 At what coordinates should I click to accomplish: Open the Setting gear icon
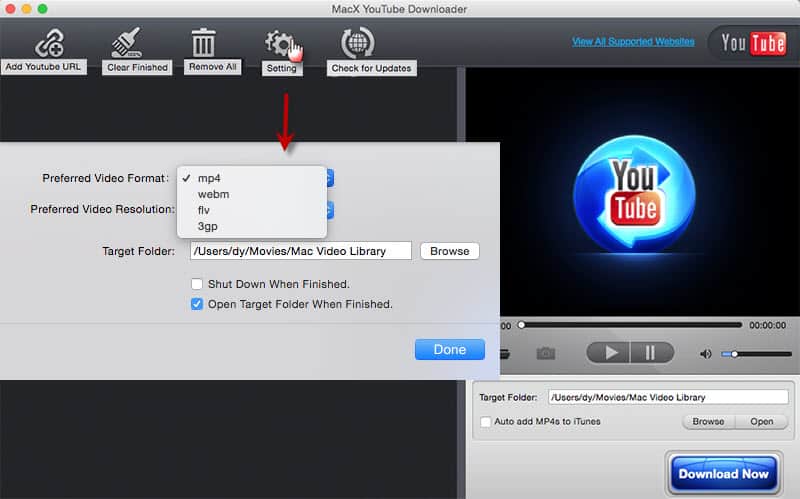[x=279, y=43]
